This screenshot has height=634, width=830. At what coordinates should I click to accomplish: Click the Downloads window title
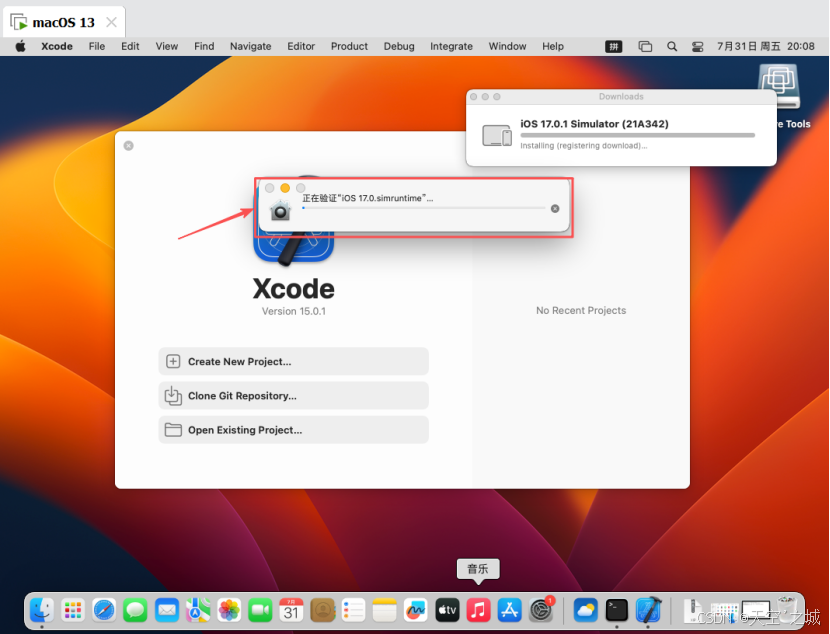tap(621, 96)
